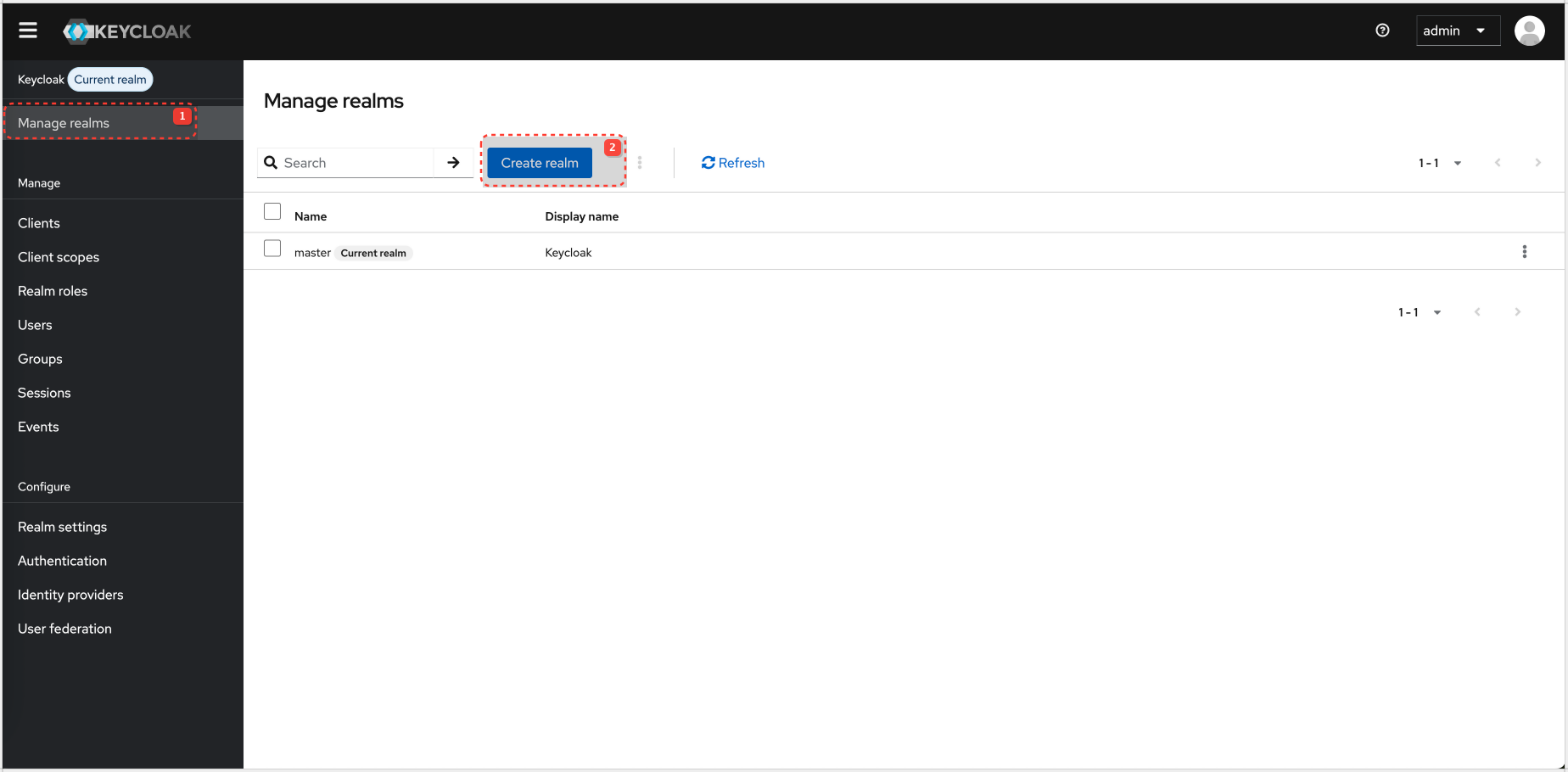Click the Keycloak logo
Viewport: 1568px width, 772px height.
126,31
